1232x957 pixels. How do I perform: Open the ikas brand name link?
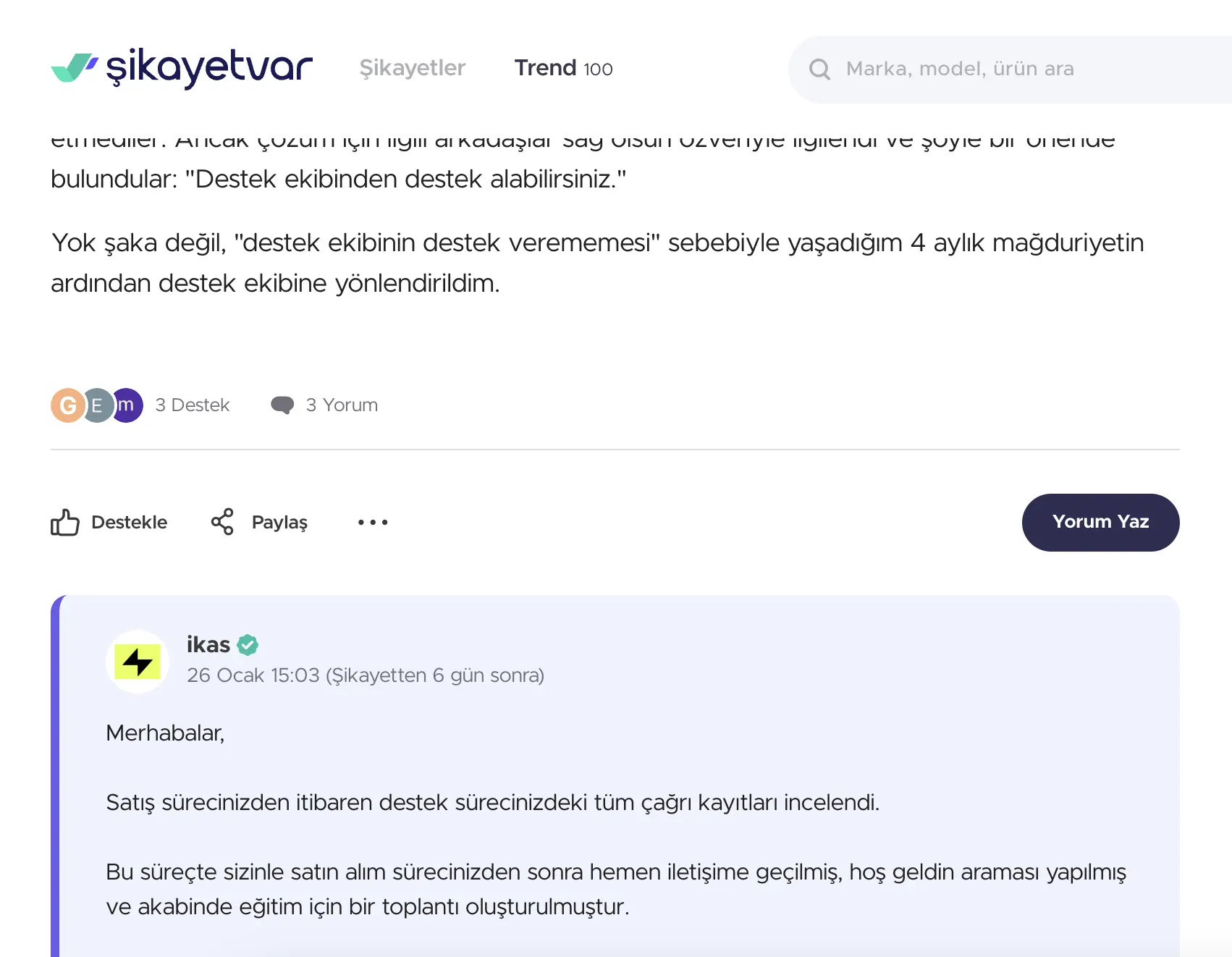tap(208, 644)
